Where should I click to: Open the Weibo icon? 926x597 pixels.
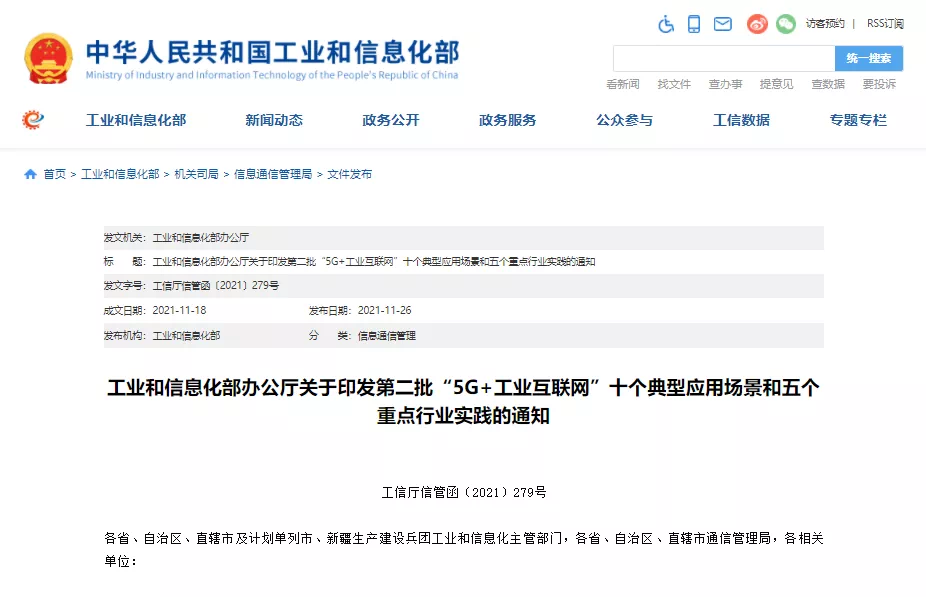click(x=757, y=24)
